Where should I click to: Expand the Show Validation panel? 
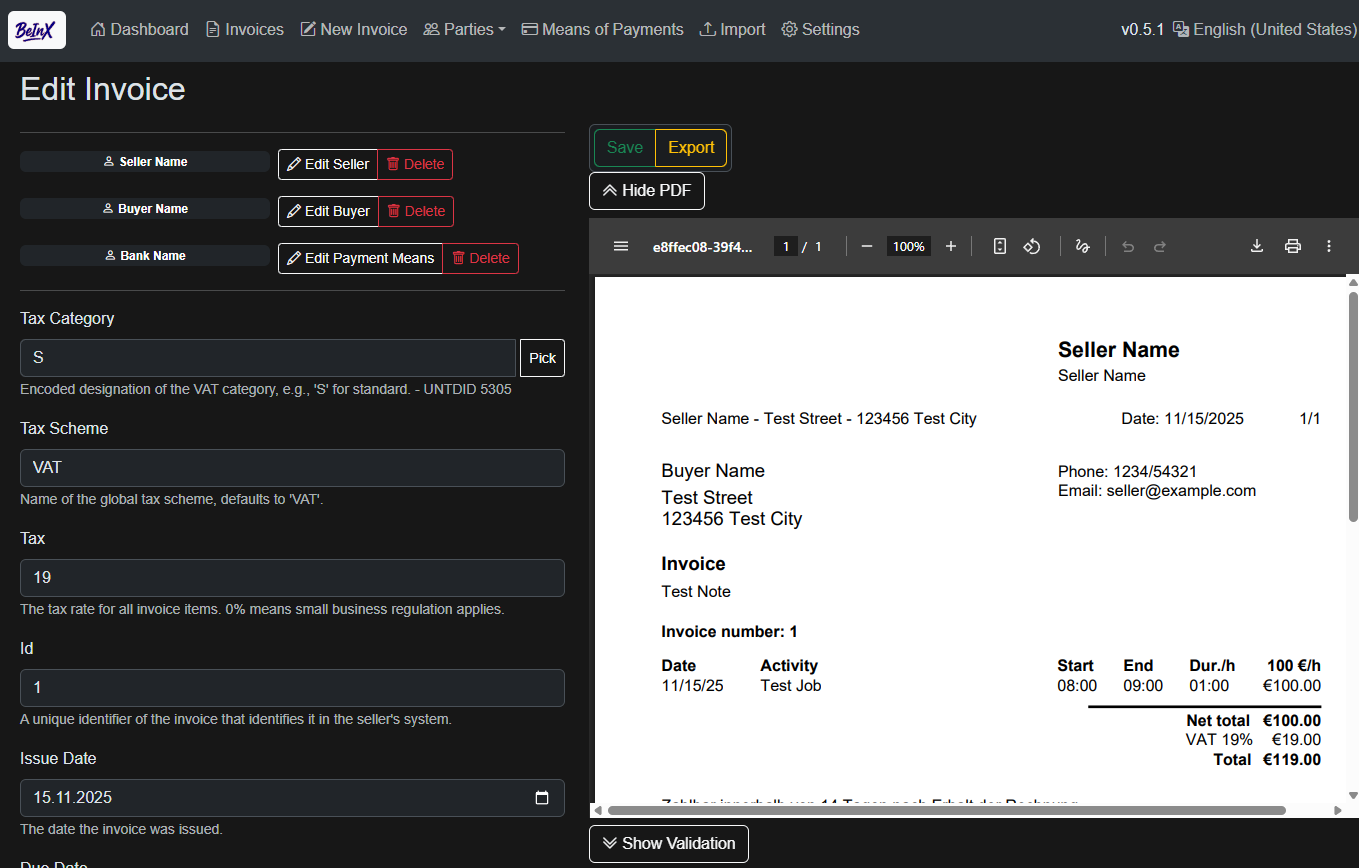(668, 843)
